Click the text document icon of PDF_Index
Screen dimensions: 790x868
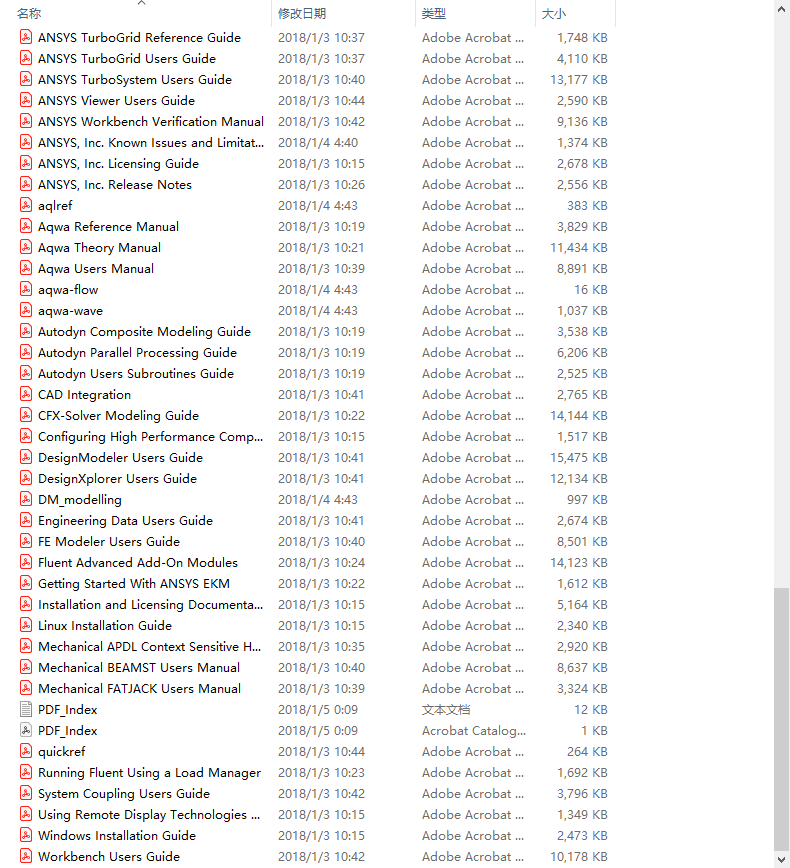pyautogui.click(x=26, y=710)
